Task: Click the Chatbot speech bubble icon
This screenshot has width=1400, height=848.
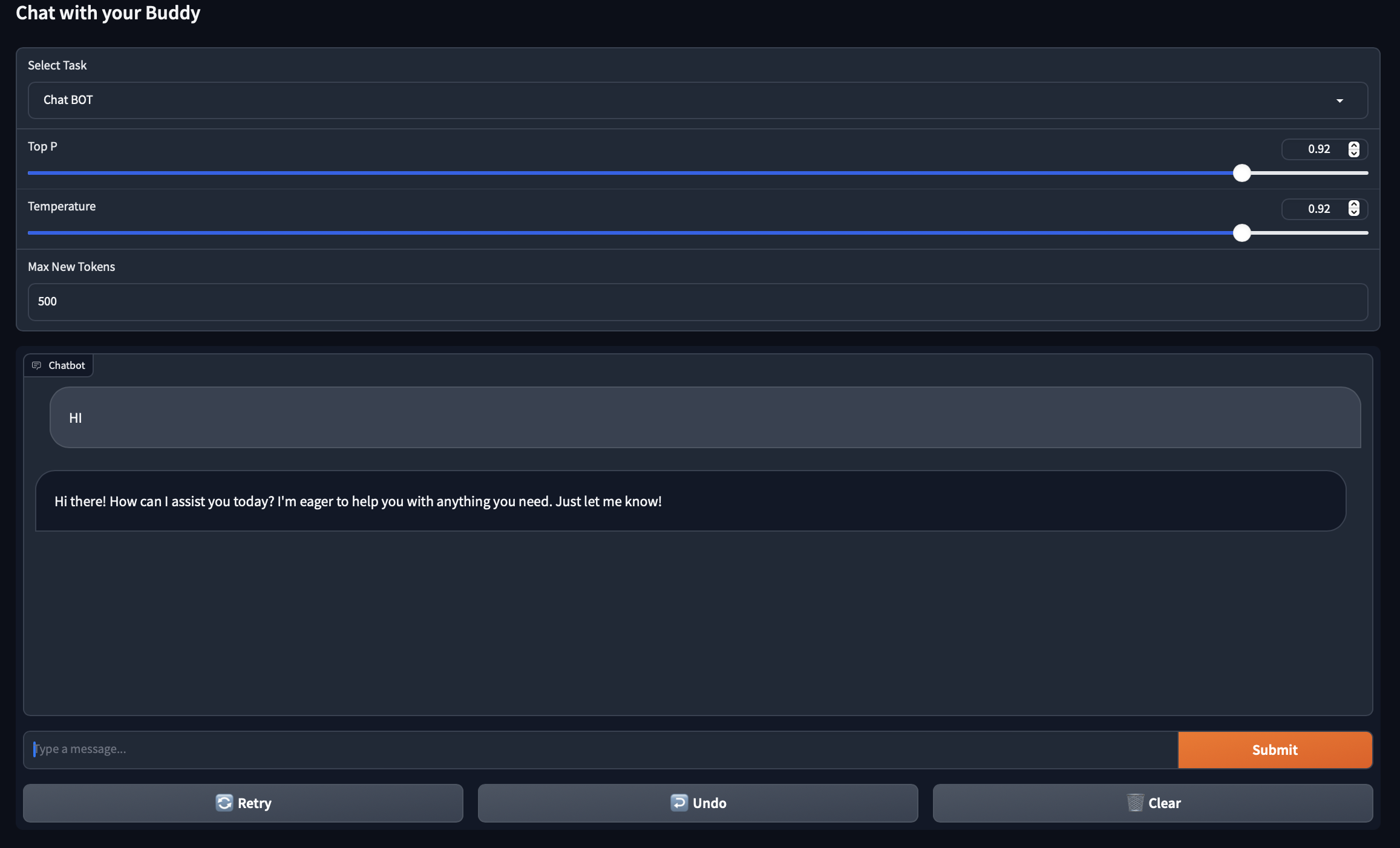Action: 36,365
